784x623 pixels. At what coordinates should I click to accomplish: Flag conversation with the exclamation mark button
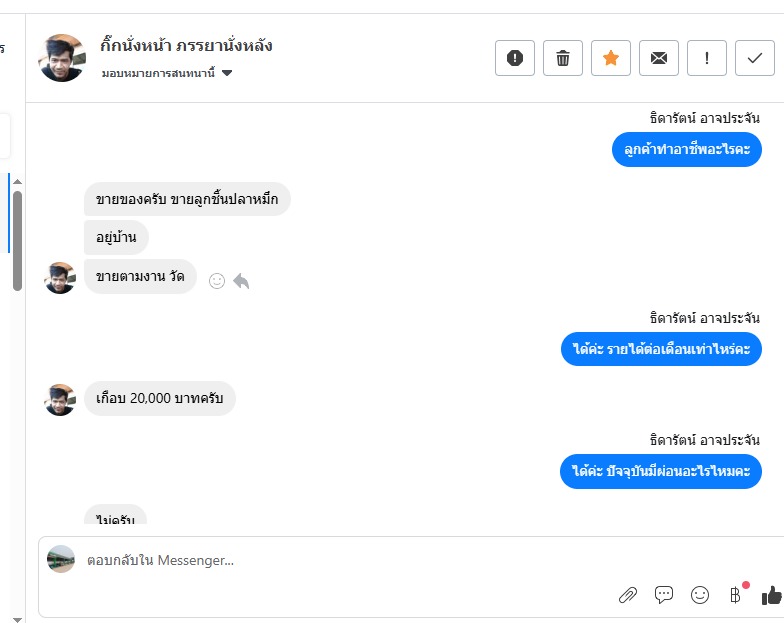click(x=707, y=58)
